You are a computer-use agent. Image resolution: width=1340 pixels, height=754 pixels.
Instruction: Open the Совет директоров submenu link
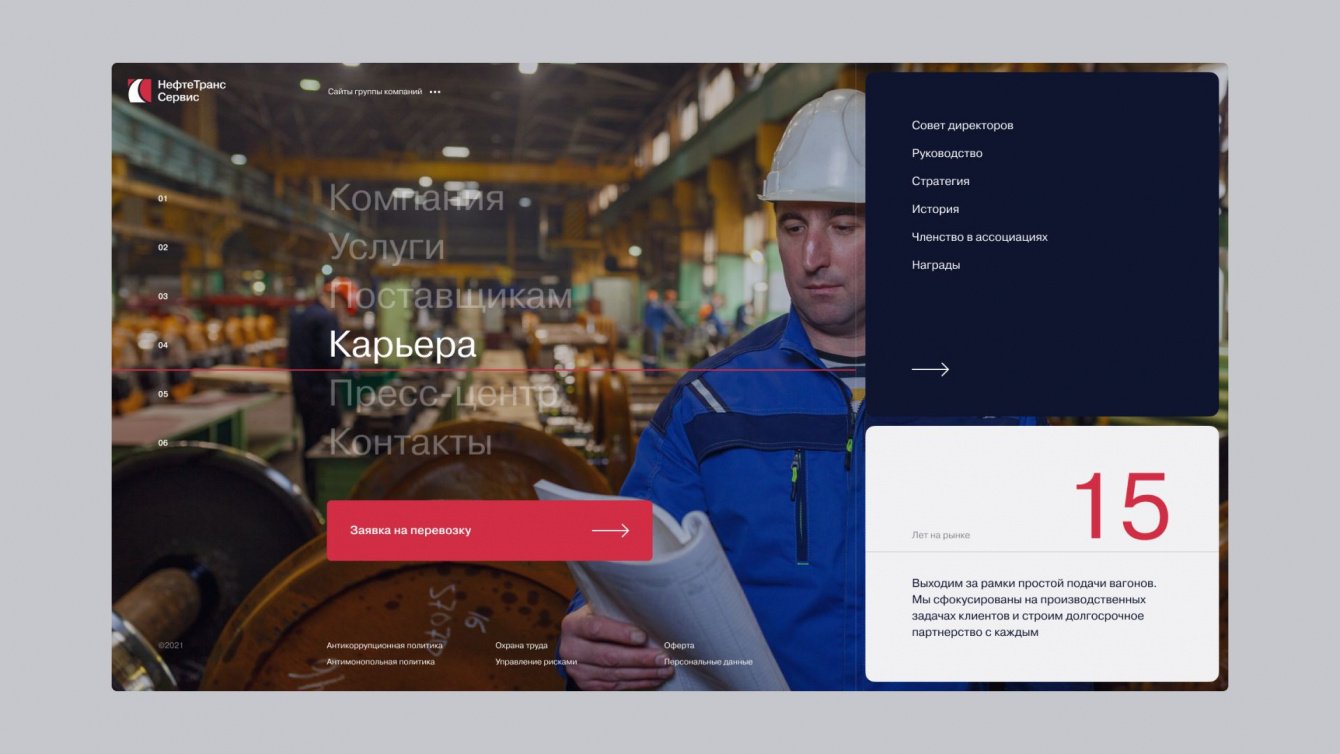coord(962,125)
